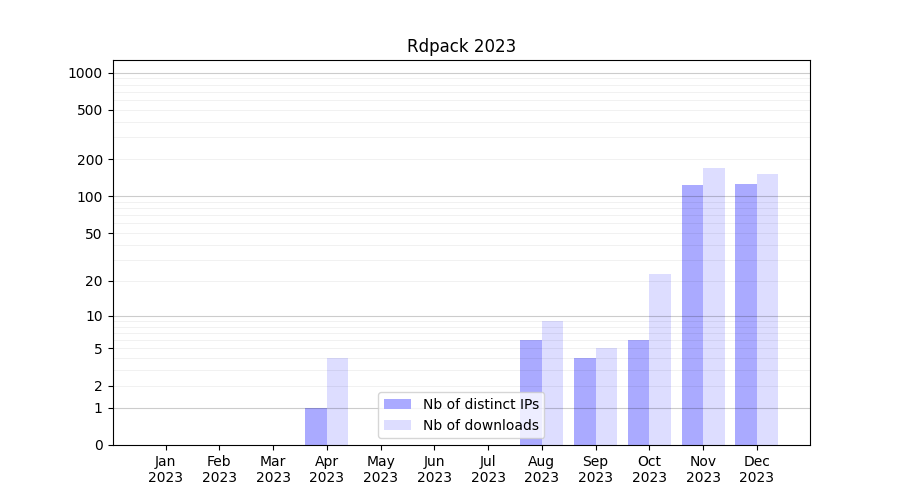Select the October downloads bar
This screenshot has height=500, width=900.
660,360
